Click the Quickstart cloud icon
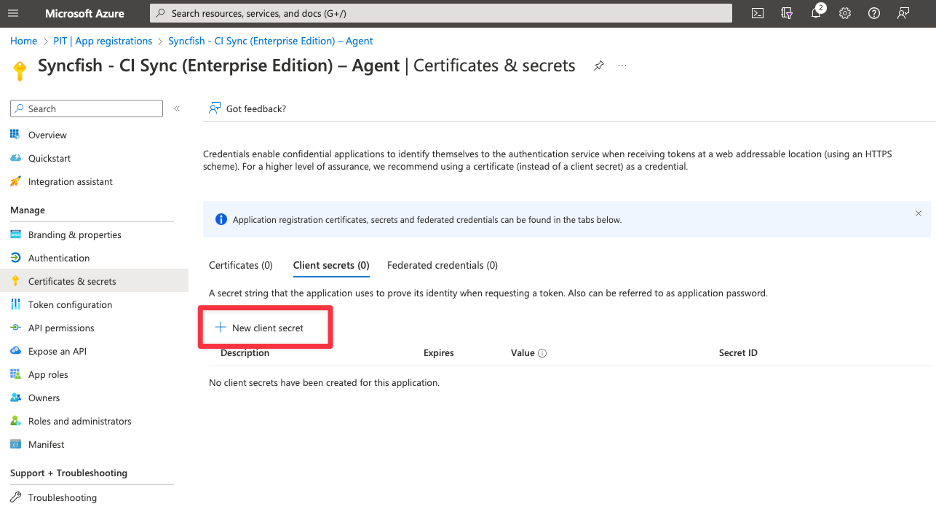This screenshot has width=936, height=510. coord(16,158)
